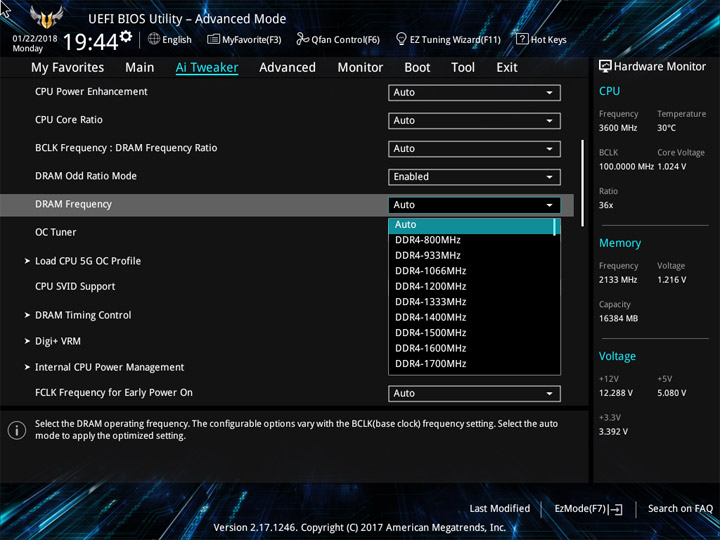Go to the Advanced tab

(287, 68)
